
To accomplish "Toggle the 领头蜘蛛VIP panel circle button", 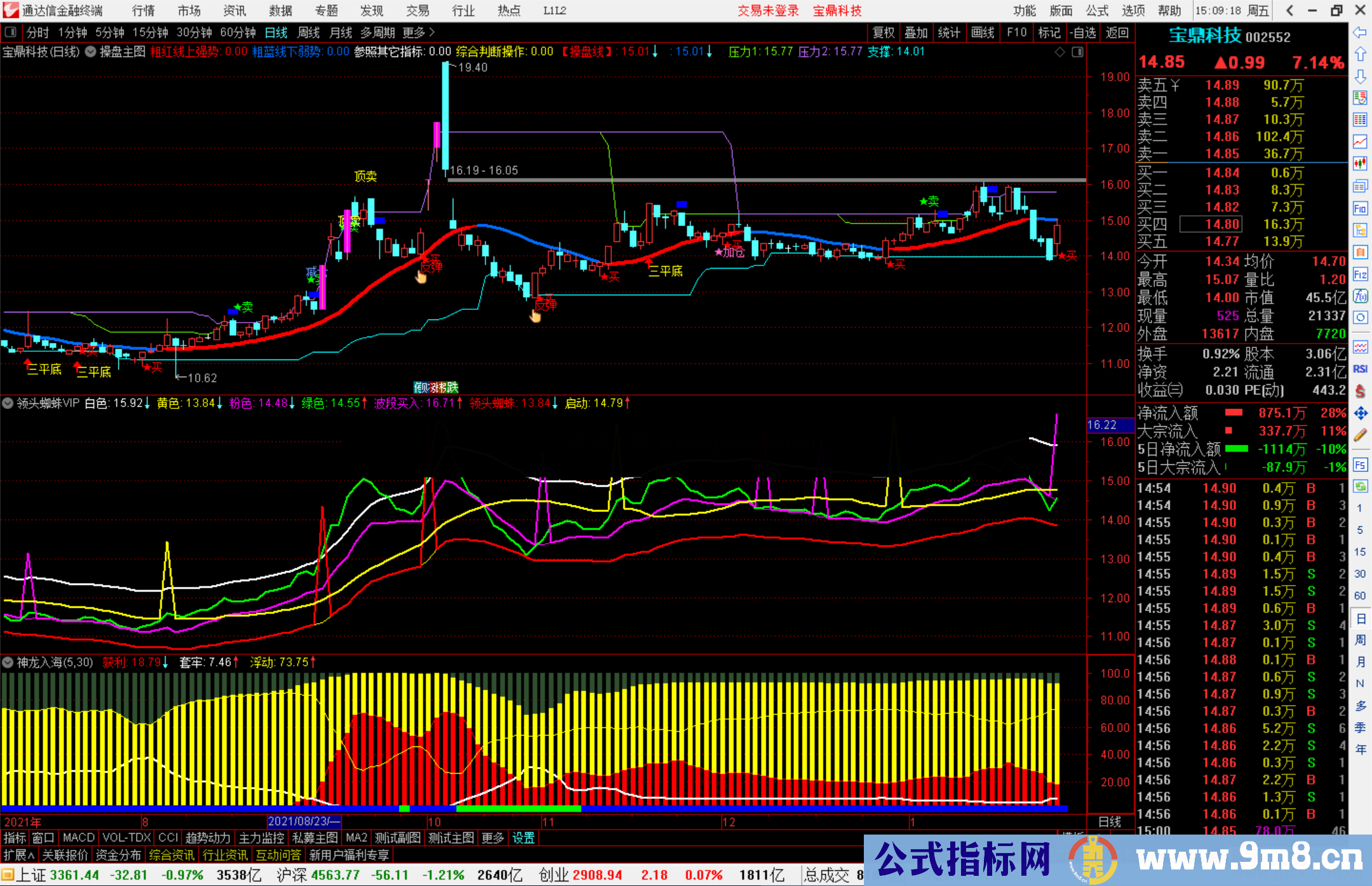I will 8,403.
